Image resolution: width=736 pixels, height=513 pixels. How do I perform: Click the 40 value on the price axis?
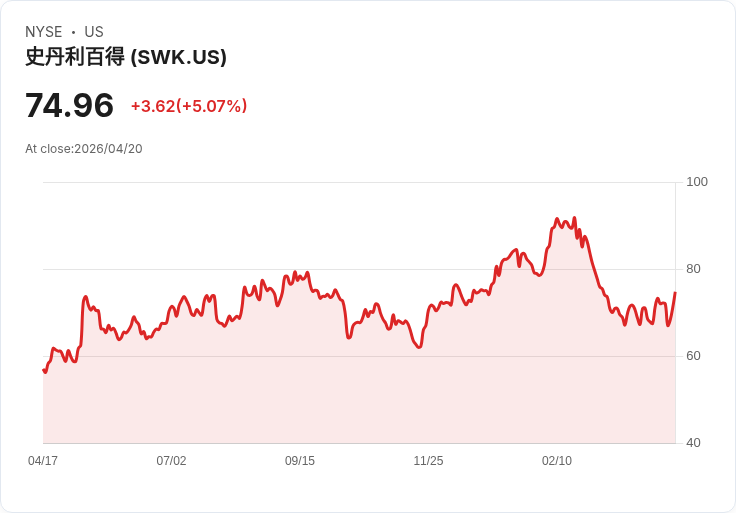tap(693, 443)
